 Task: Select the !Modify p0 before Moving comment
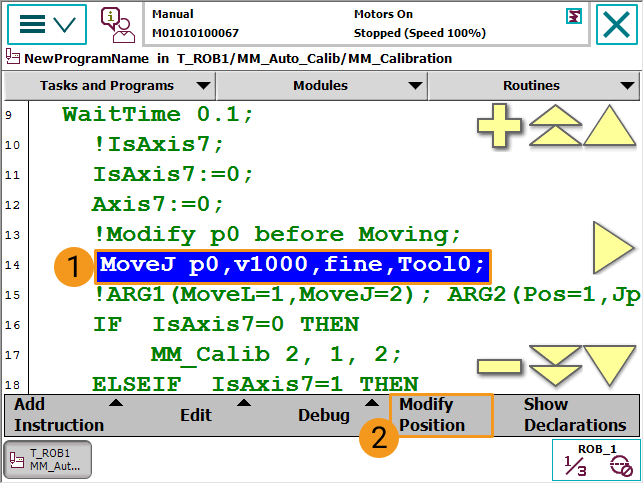point(277,235)
